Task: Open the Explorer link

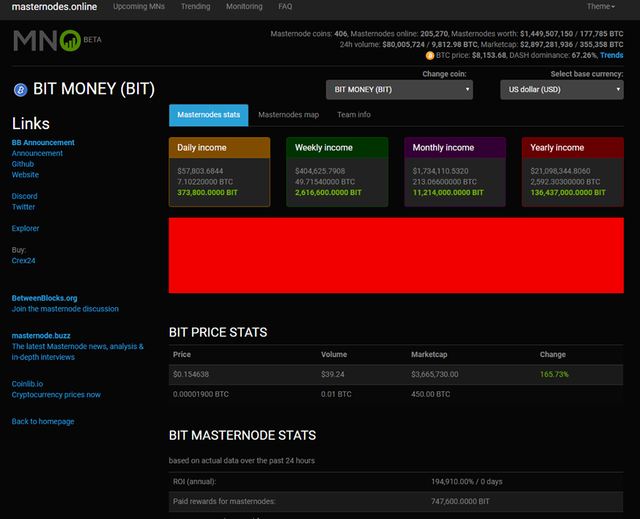Action: 25,228
